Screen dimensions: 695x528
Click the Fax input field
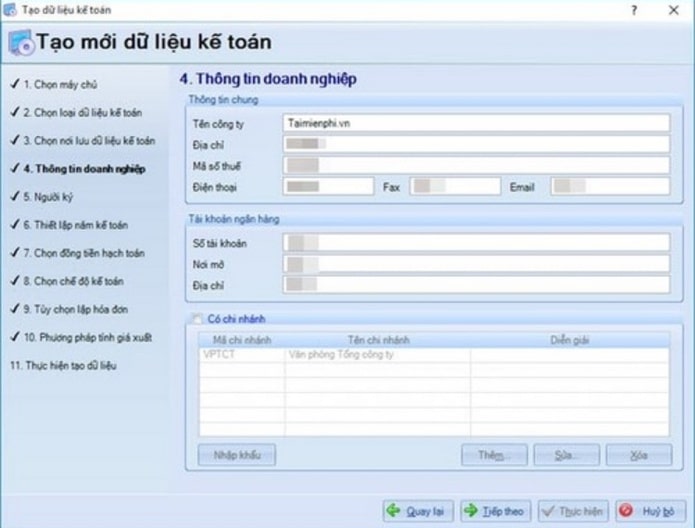[455, 187]
